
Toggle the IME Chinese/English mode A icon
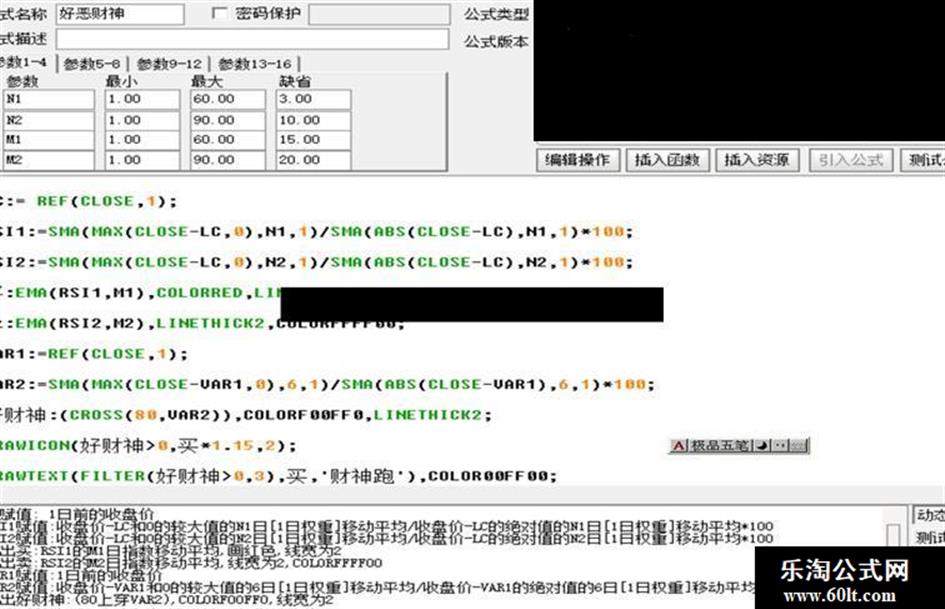point(679,446)
